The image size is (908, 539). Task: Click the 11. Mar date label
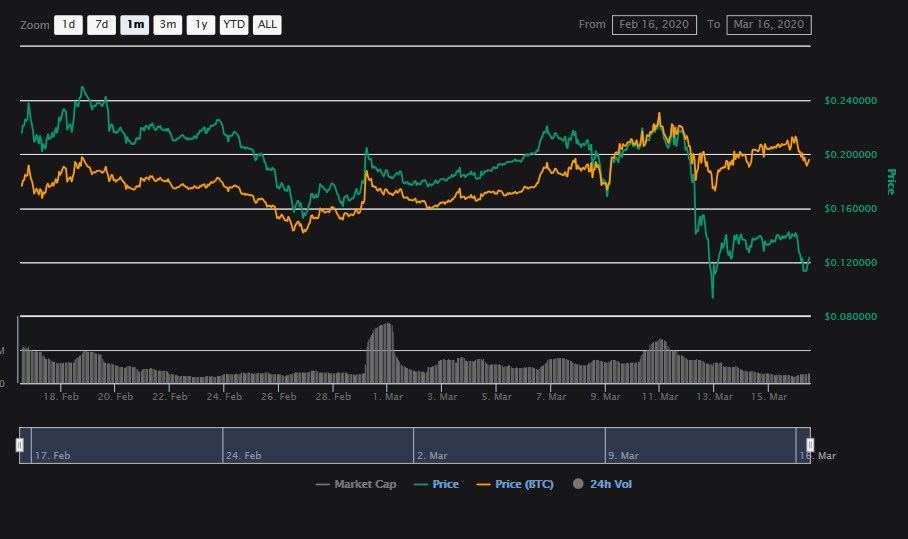[660, 397]
